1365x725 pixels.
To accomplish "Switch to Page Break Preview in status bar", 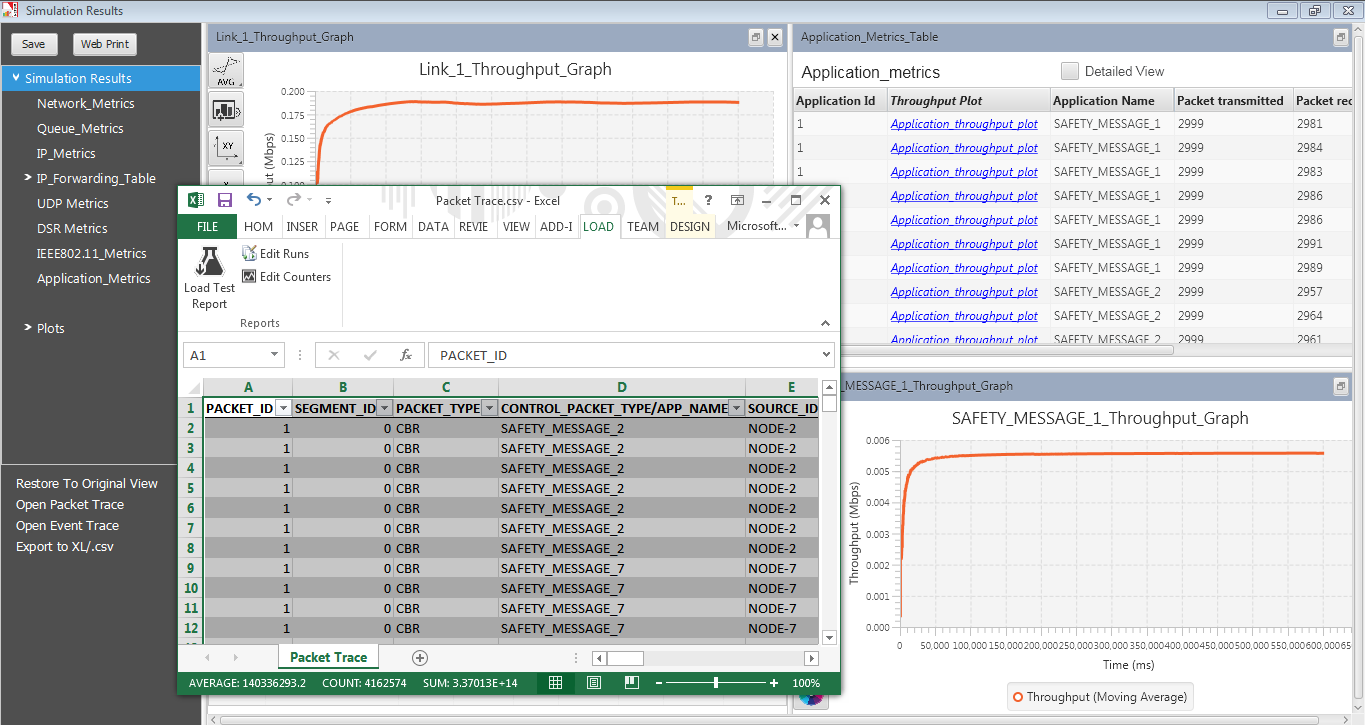I will 631,682.
